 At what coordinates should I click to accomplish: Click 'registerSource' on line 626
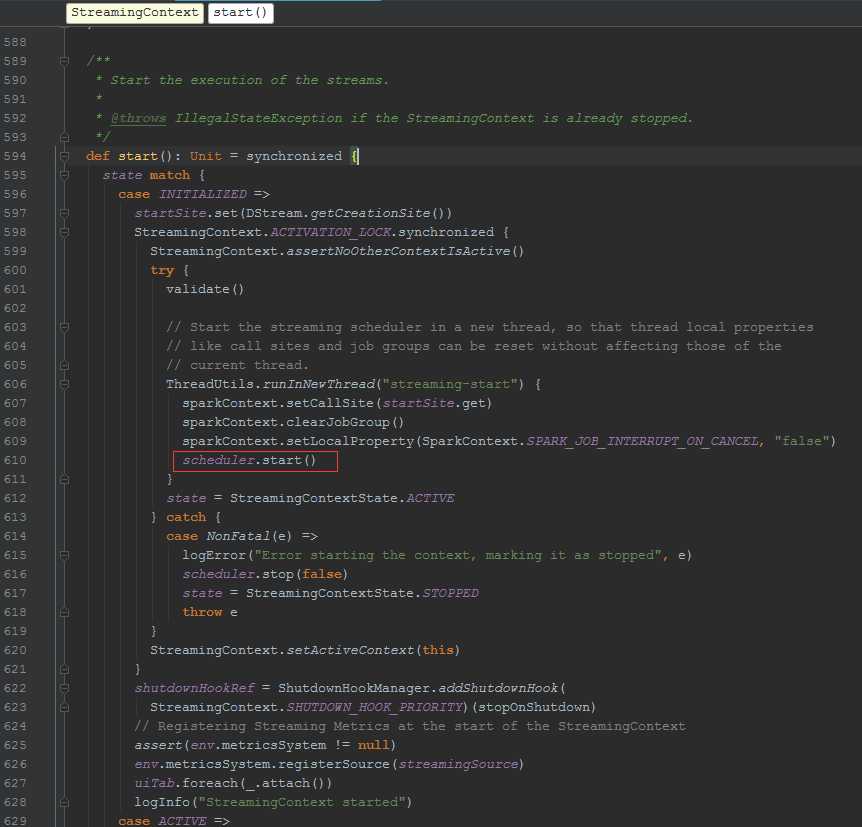point(334,764)
